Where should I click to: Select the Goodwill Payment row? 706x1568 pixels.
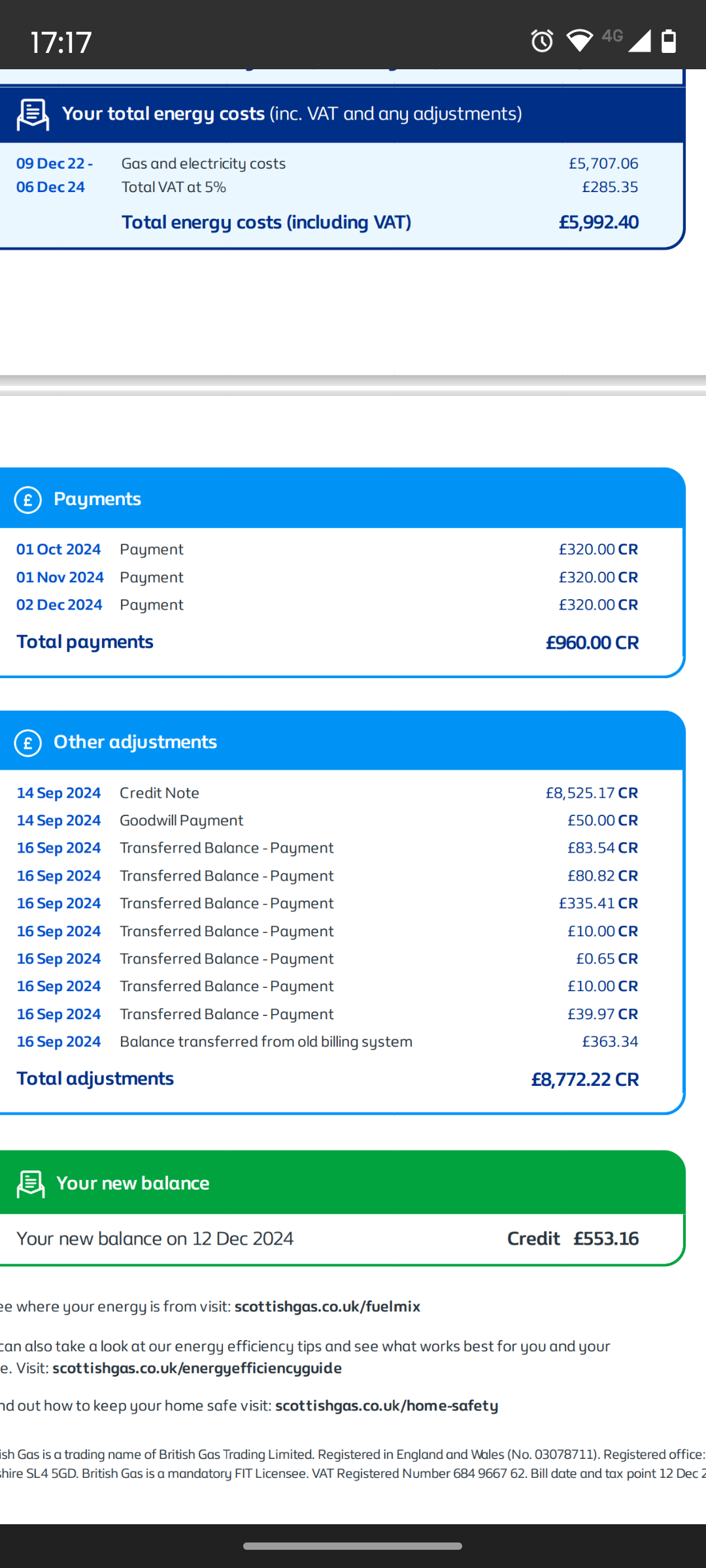[x=327, y=820]
